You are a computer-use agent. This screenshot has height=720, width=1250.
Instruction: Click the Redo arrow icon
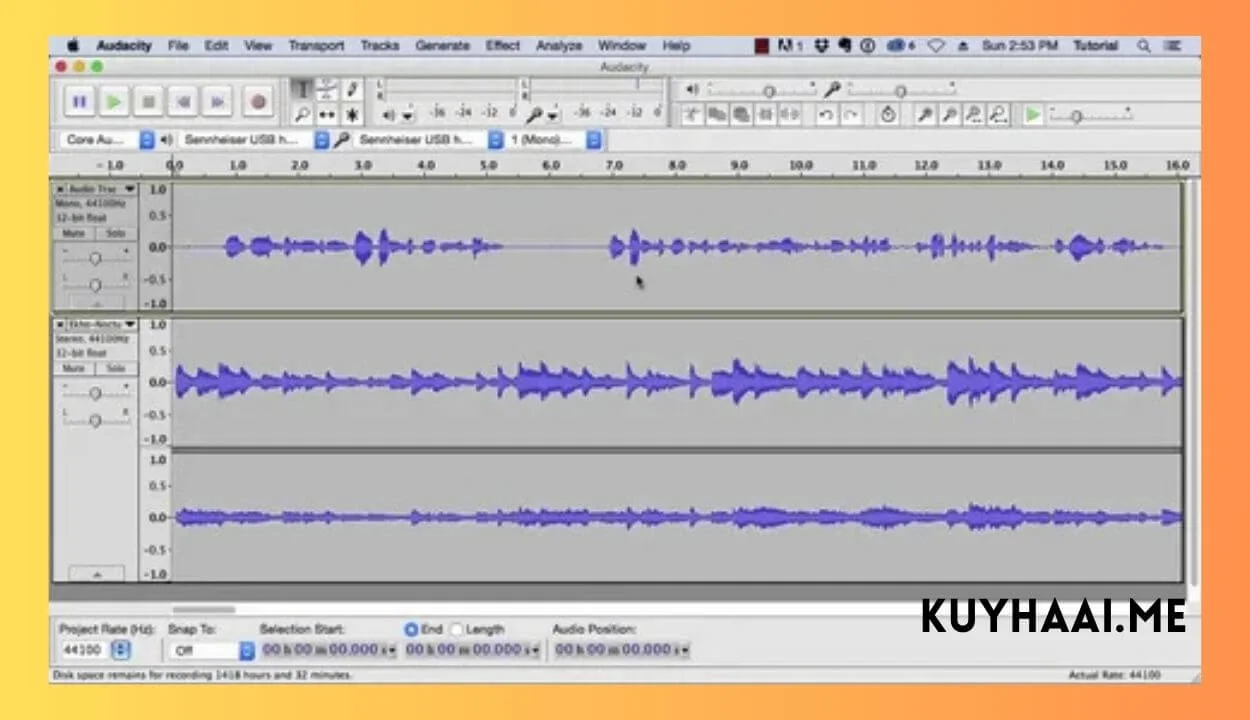pos(850,115)
